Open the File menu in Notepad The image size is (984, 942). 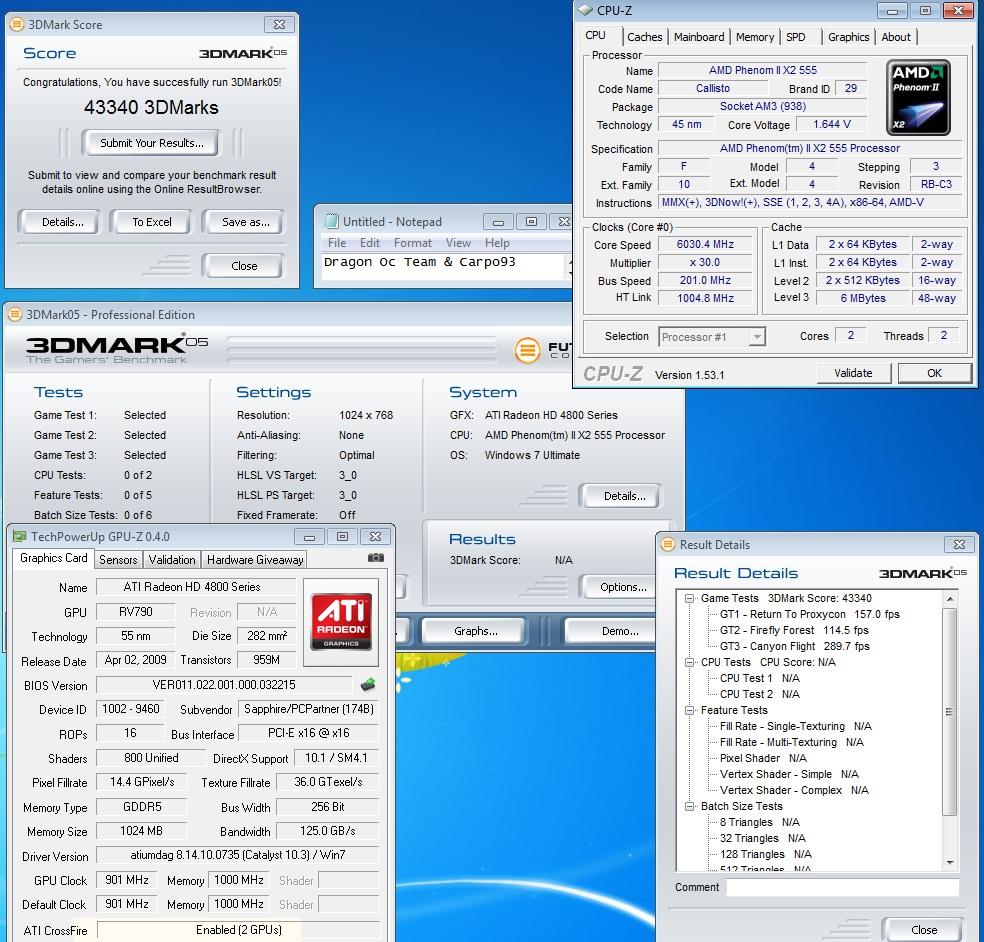click(x=337, y=243)
